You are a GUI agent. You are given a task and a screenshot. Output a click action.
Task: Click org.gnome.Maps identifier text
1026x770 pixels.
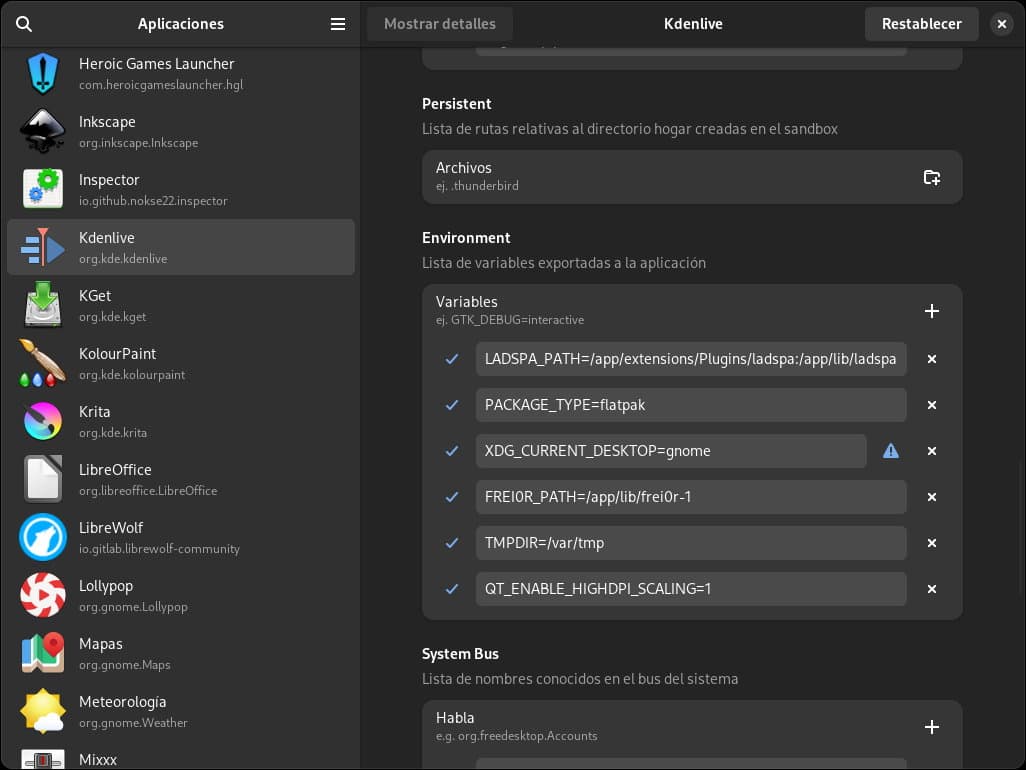click(x=124, y=665)
